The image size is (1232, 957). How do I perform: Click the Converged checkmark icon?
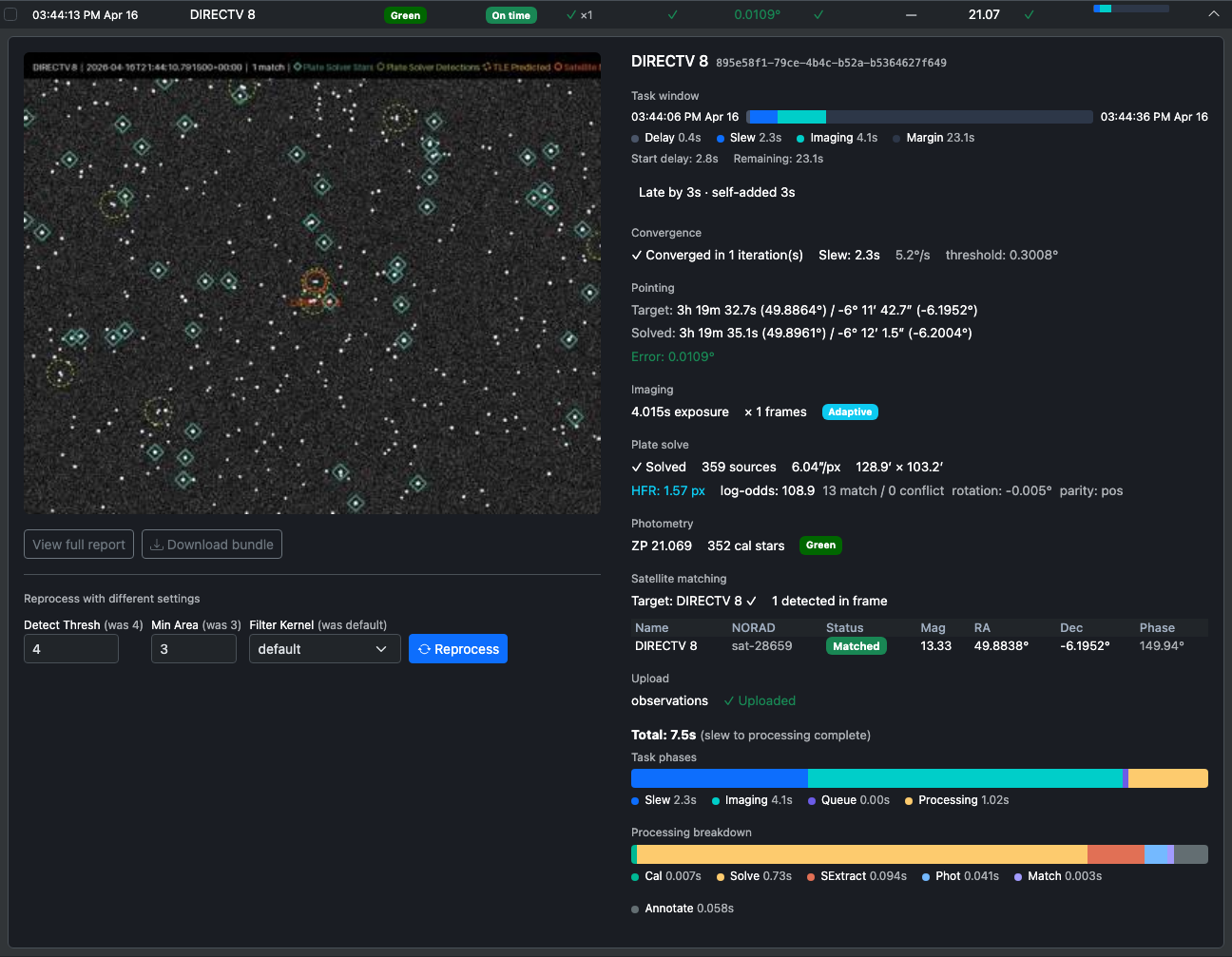click(x=637, y=255)
